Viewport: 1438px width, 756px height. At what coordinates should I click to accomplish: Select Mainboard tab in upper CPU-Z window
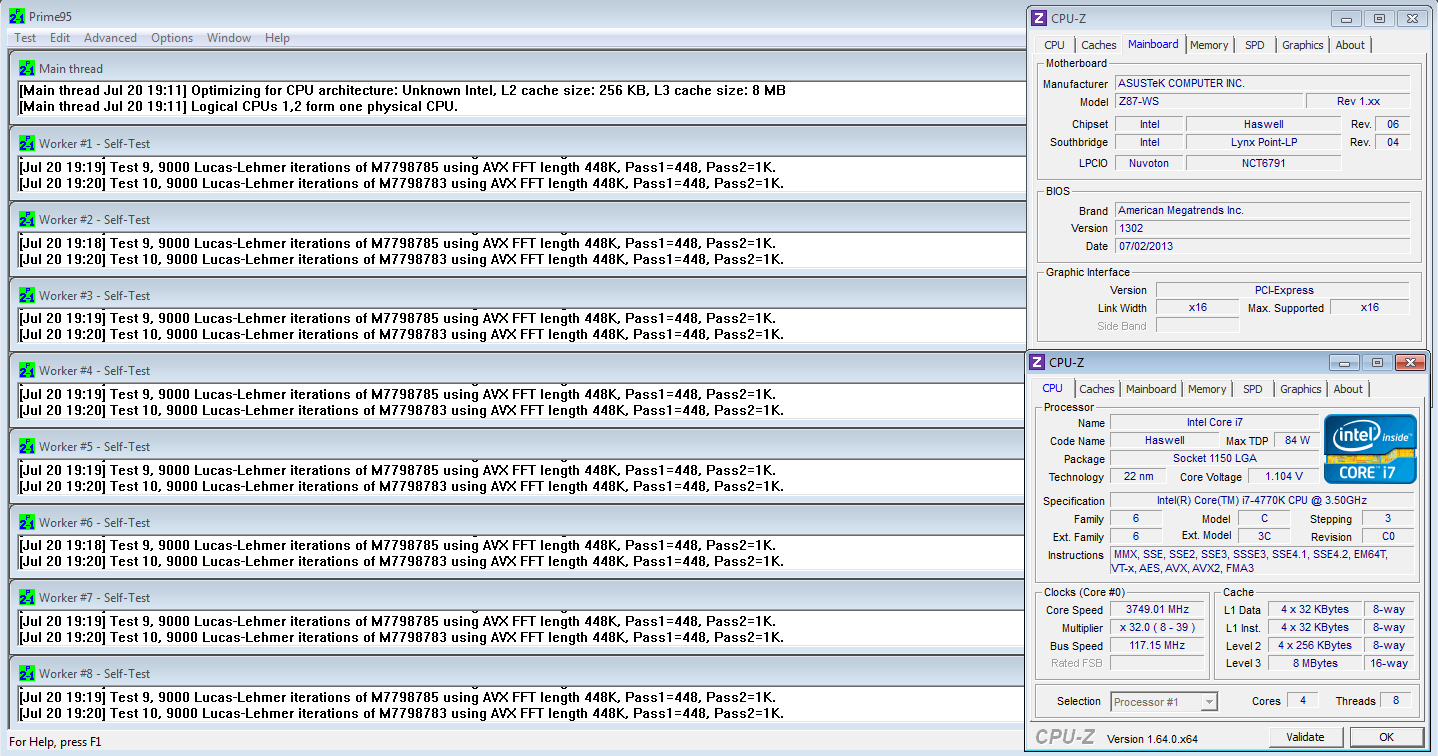pos(1153,44)
